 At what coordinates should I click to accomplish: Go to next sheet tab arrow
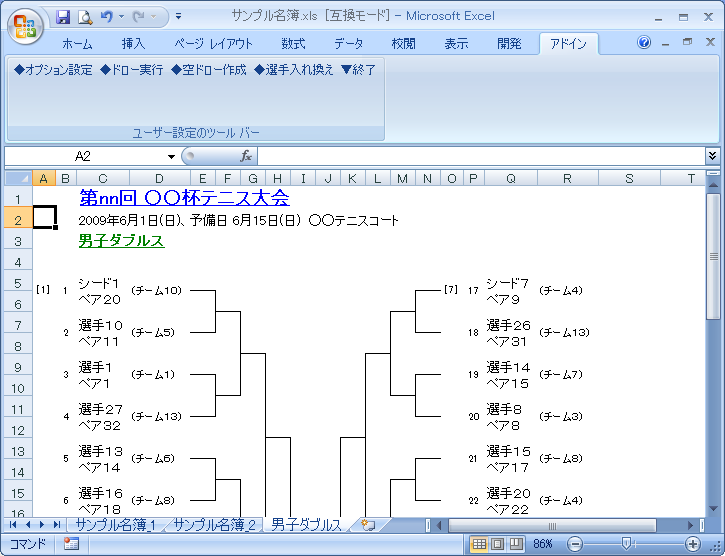click(x=42, y=525)
